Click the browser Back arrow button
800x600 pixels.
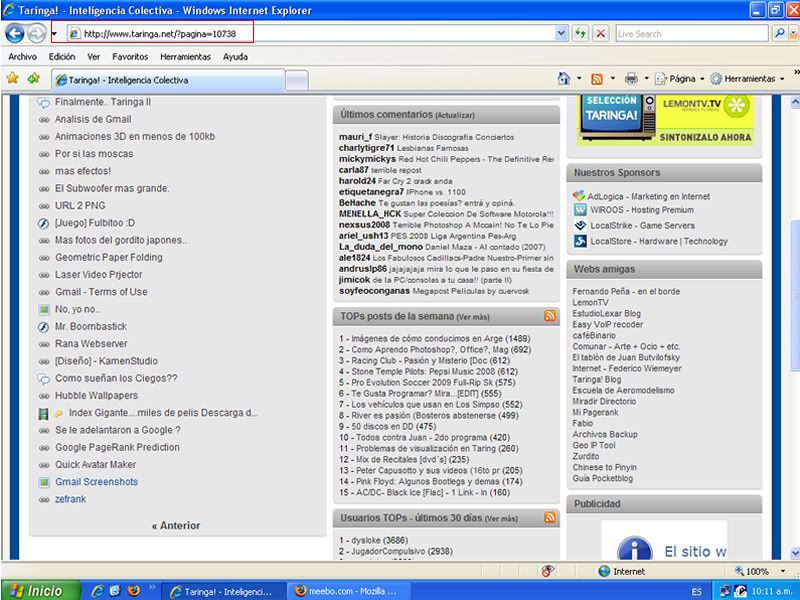pyautogui.click(x=14, y=34)
